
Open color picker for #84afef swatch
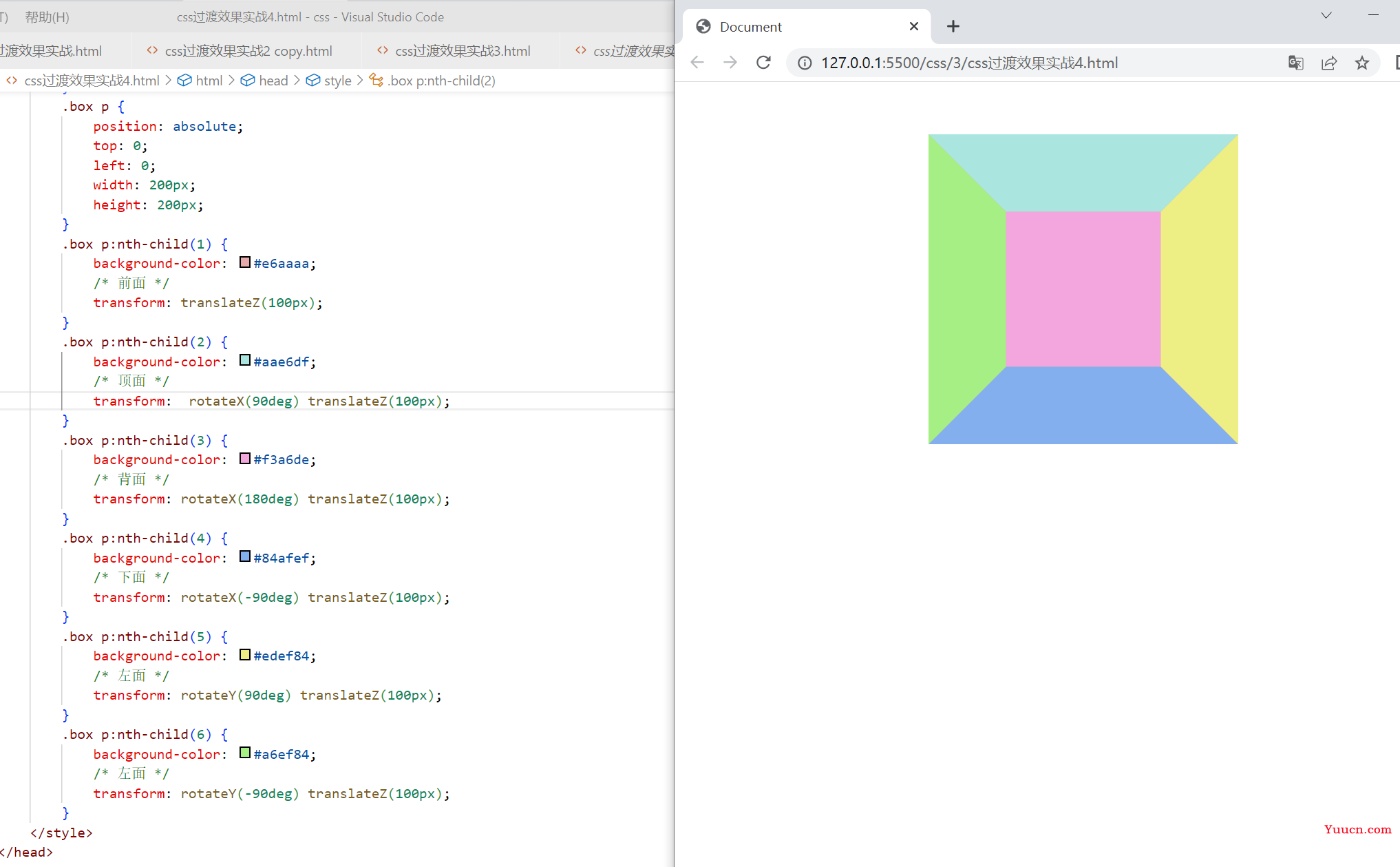(x=245, y=556)
